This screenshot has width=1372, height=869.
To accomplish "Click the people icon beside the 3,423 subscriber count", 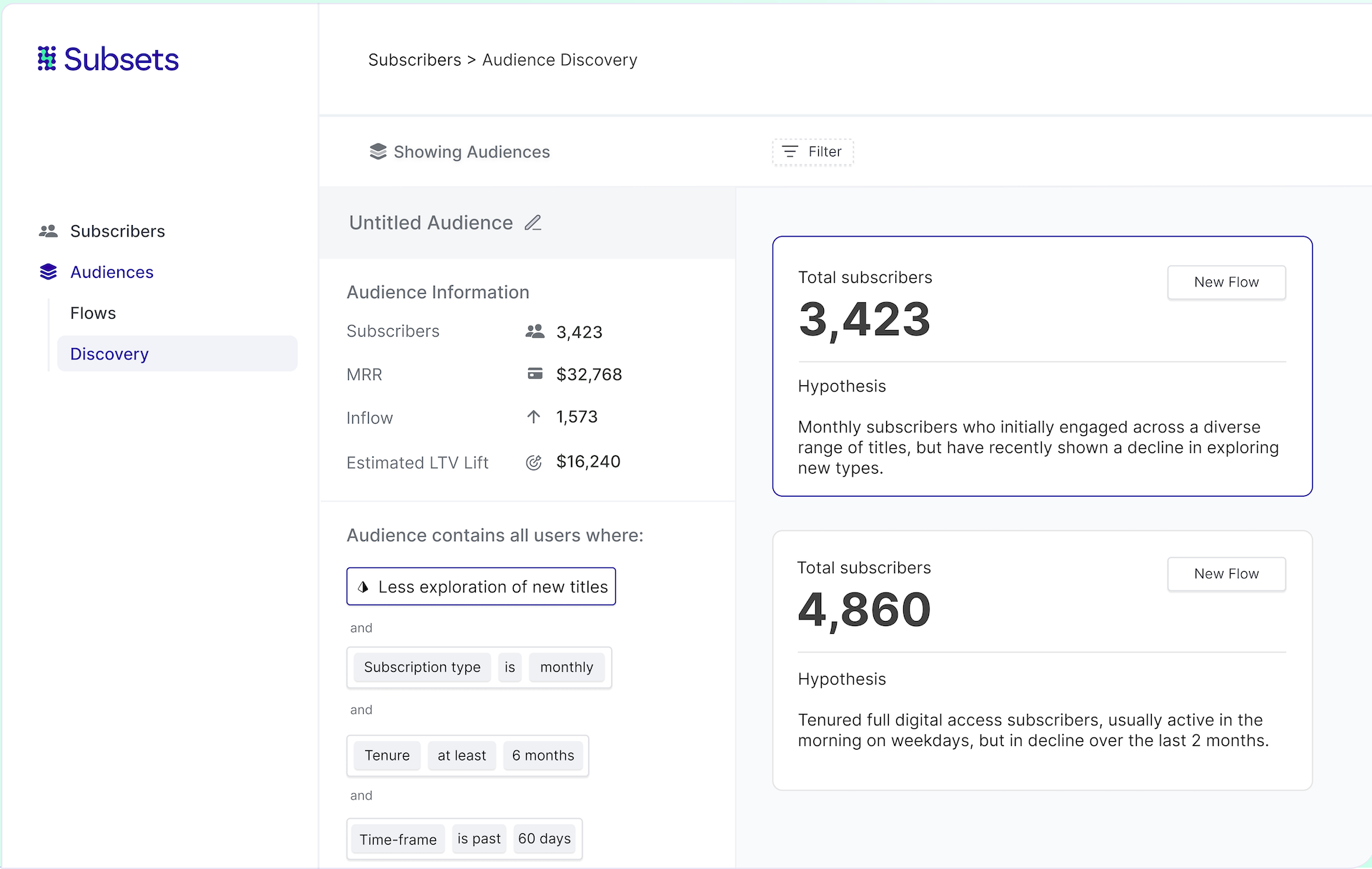I will click(x=535, y=332).
